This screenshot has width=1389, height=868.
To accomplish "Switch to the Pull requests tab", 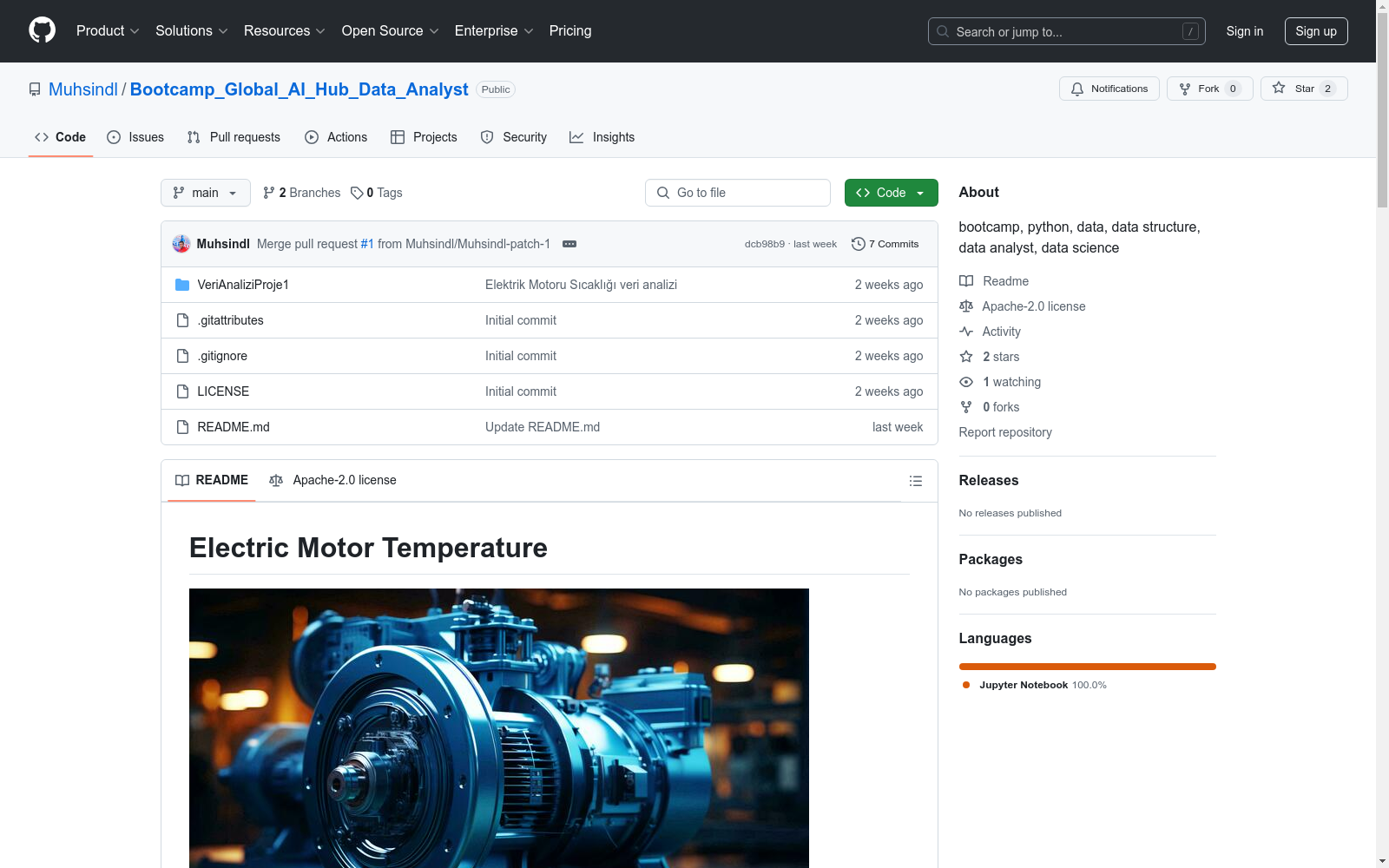I will [234, 137].
